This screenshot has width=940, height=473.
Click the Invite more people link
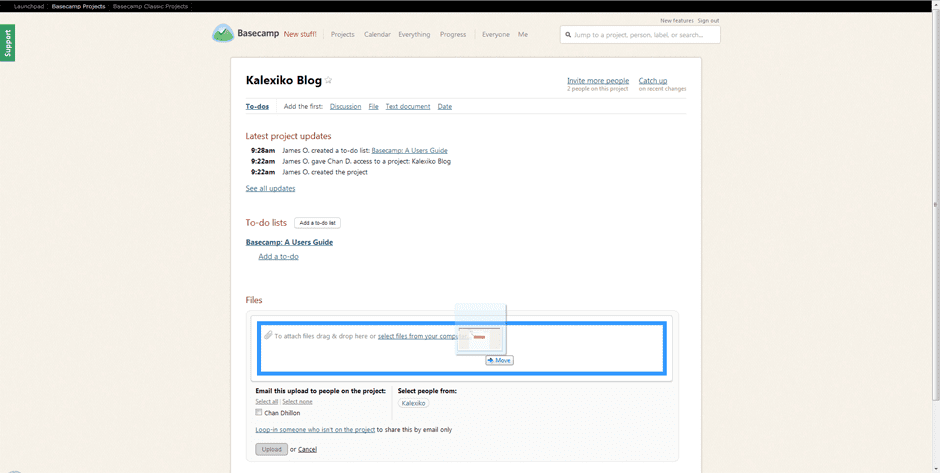[x=597, y=81]
